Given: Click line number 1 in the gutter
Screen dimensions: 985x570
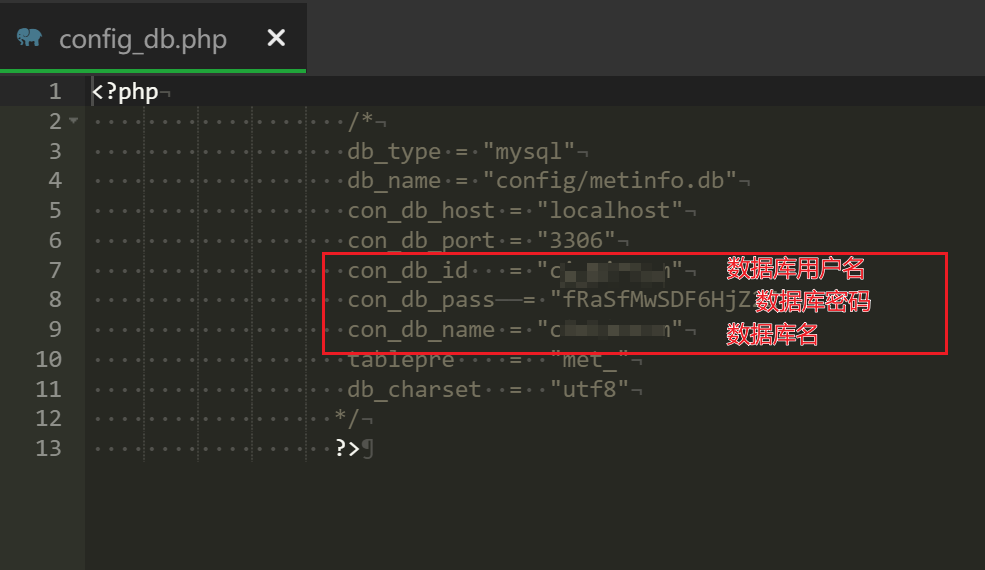Looking at the screenshot, I should point(55,92).
